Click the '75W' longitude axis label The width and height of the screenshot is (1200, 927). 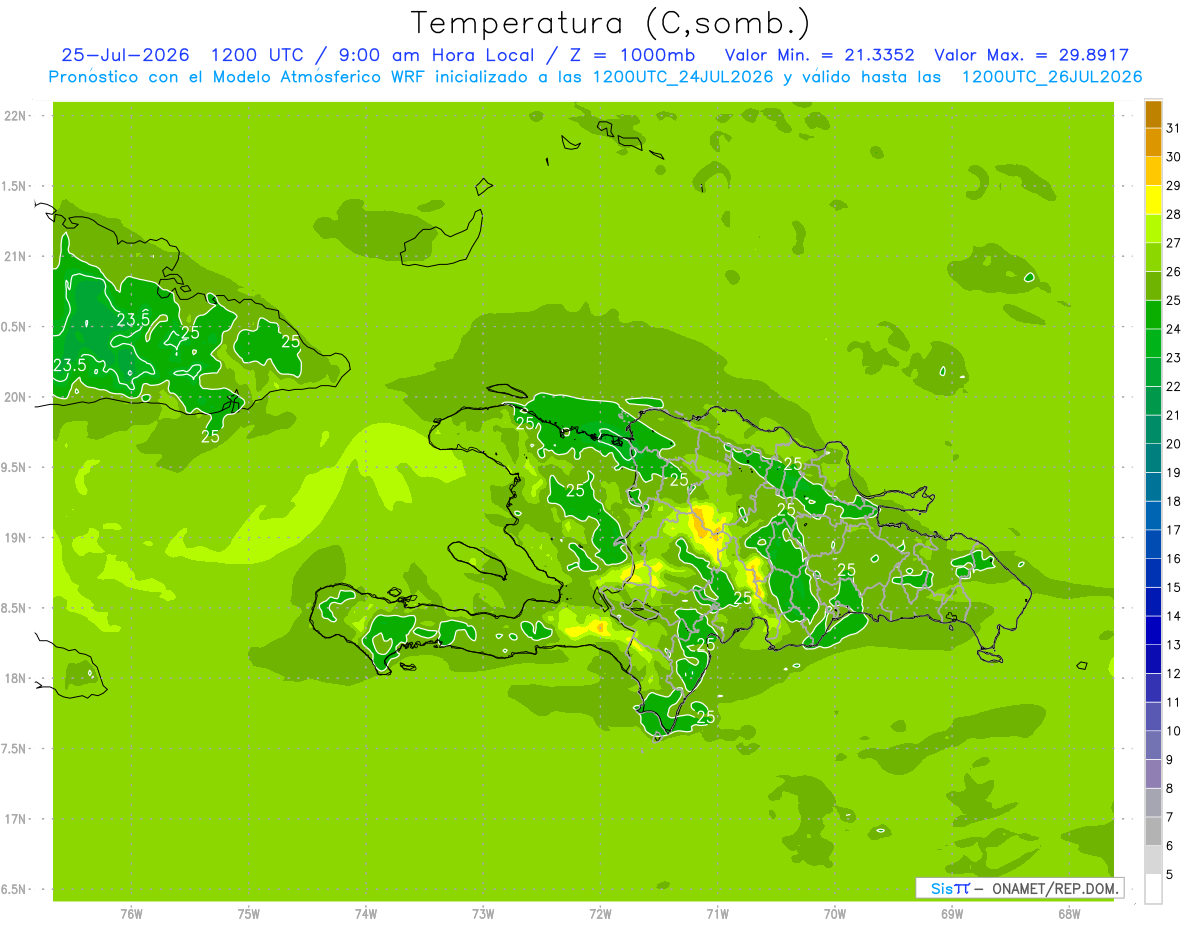coord(249,913)
